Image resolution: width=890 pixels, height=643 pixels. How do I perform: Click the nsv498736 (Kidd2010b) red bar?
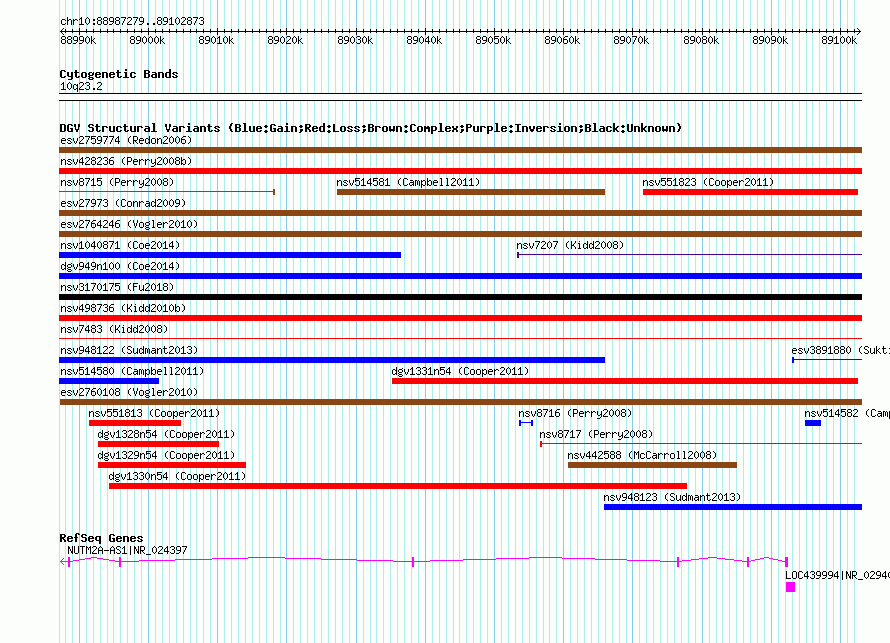460,318
